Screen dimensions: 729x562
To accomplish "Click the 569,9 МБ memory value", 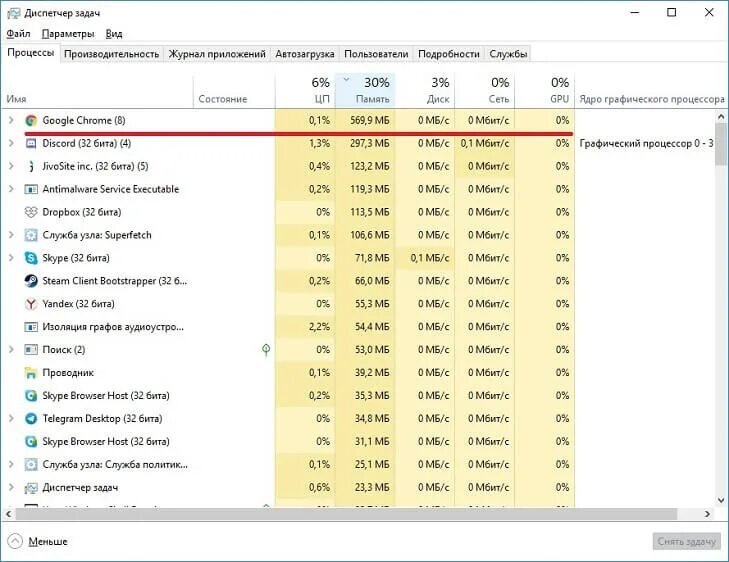I will 370,120.
